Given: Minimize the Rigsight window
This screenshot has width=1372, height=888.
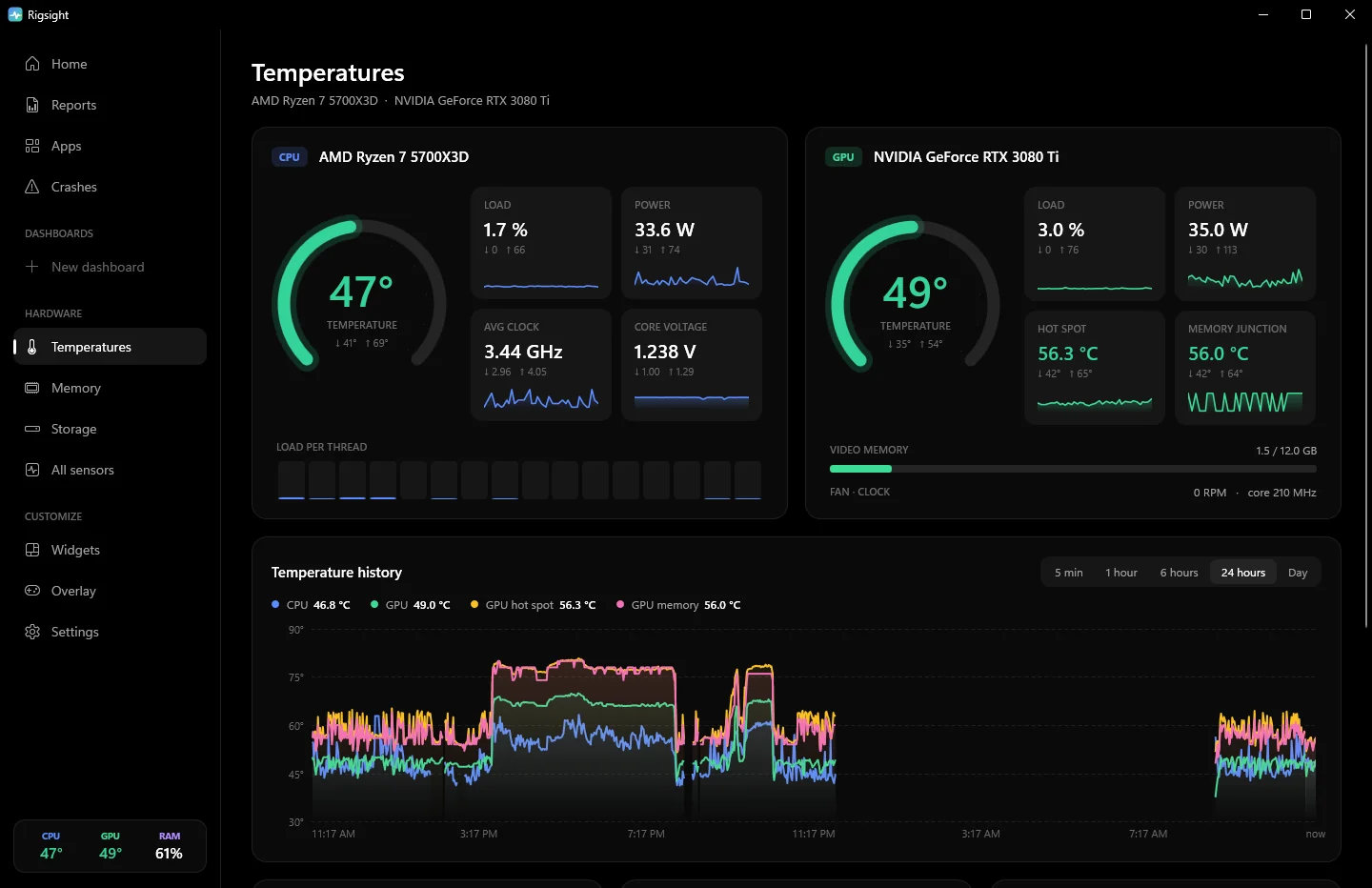Looking at the screenshot, I should click(x=1263, y=14).
